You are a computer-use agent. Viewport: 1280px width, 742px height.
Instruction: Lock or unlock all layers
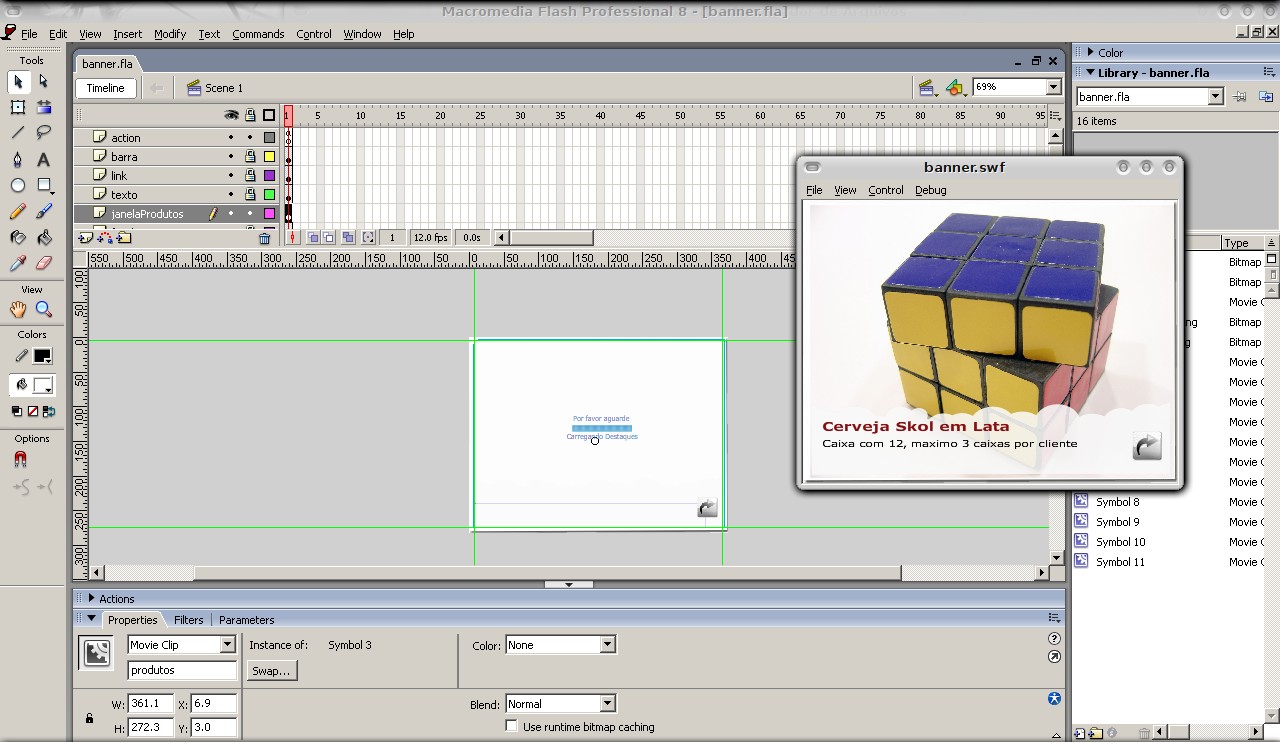250,115
